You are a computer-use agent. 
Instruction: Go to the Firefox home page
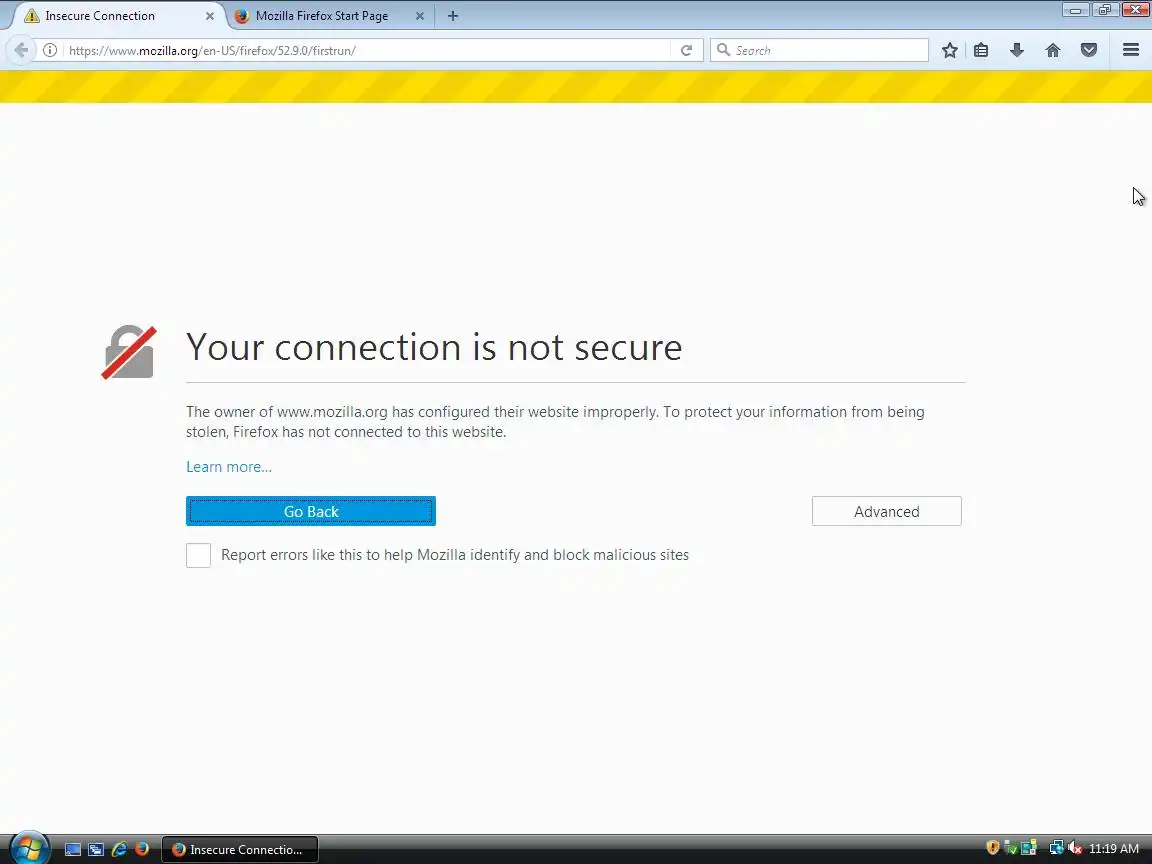click(1053, 50)
